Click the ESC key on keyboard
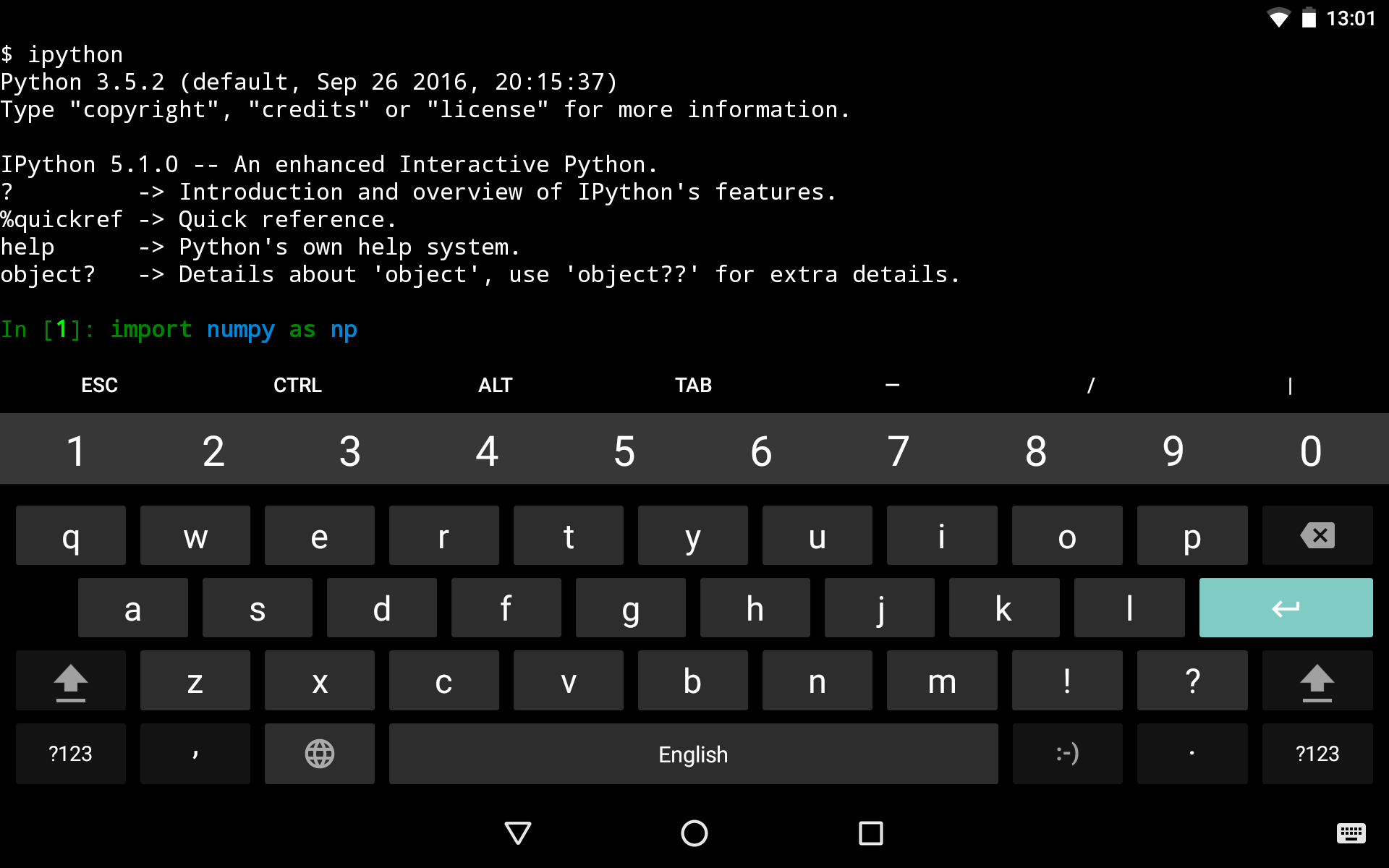Viewport: 1389px width, 868px height. (x=99, y=384)
